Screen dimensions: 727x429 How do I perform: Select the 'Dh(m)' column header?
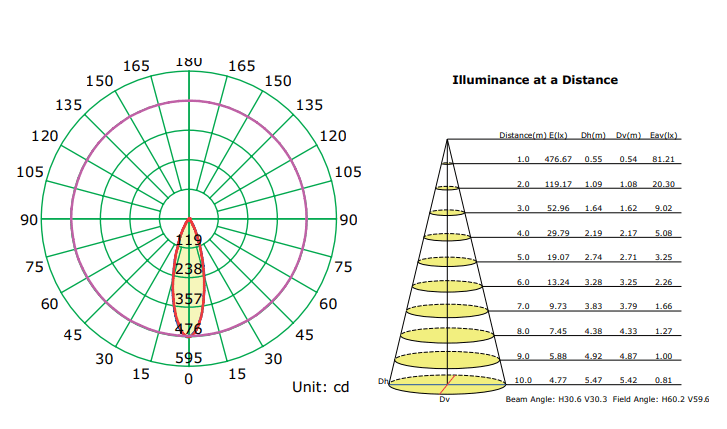(593, 135)
